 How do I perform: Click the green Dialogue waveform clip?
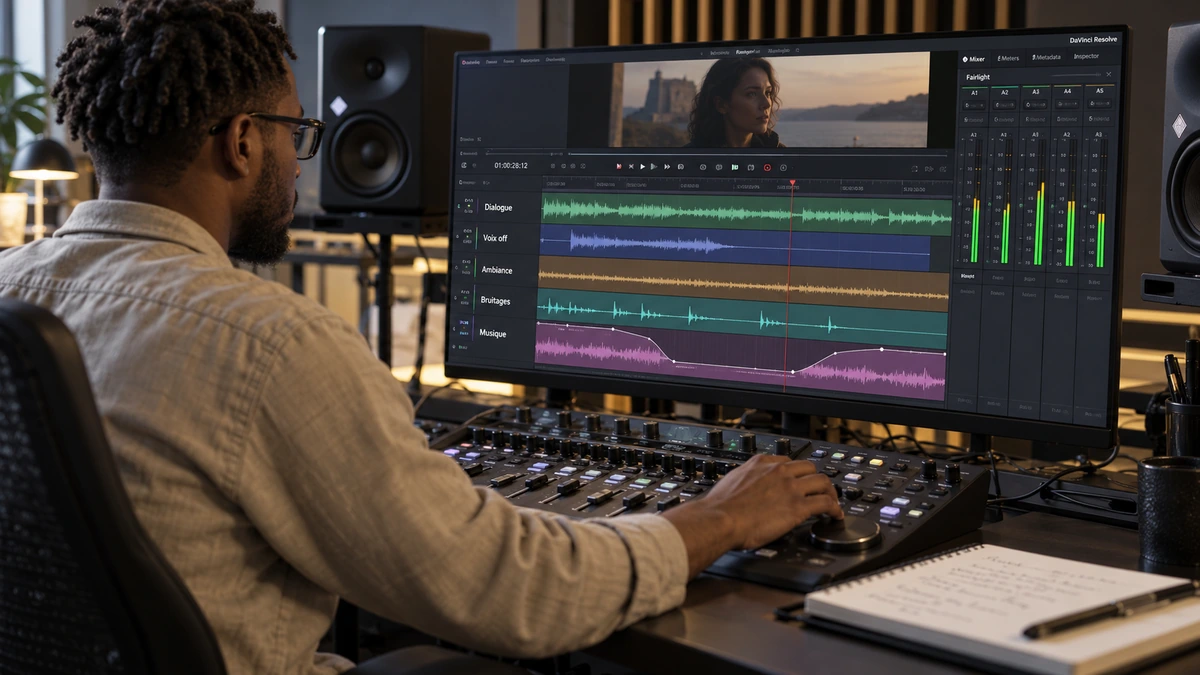tap(746, 212)
